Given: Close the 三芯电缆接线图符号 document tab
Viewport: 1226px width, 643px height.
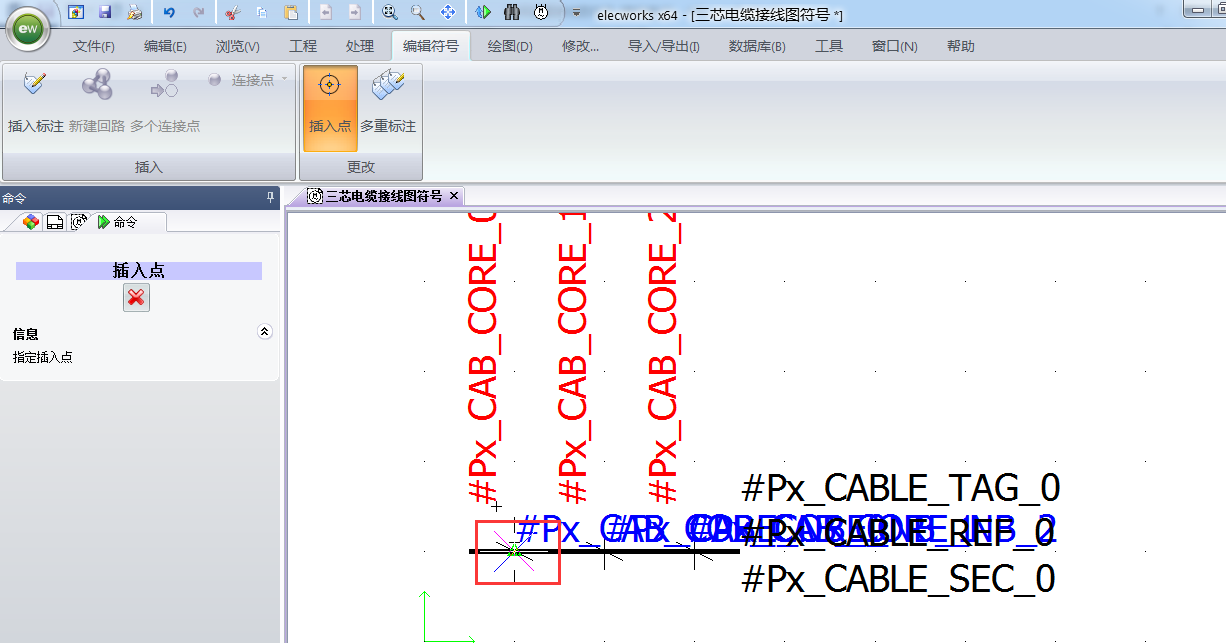Looking at the screenshot, I should point(454,196).
